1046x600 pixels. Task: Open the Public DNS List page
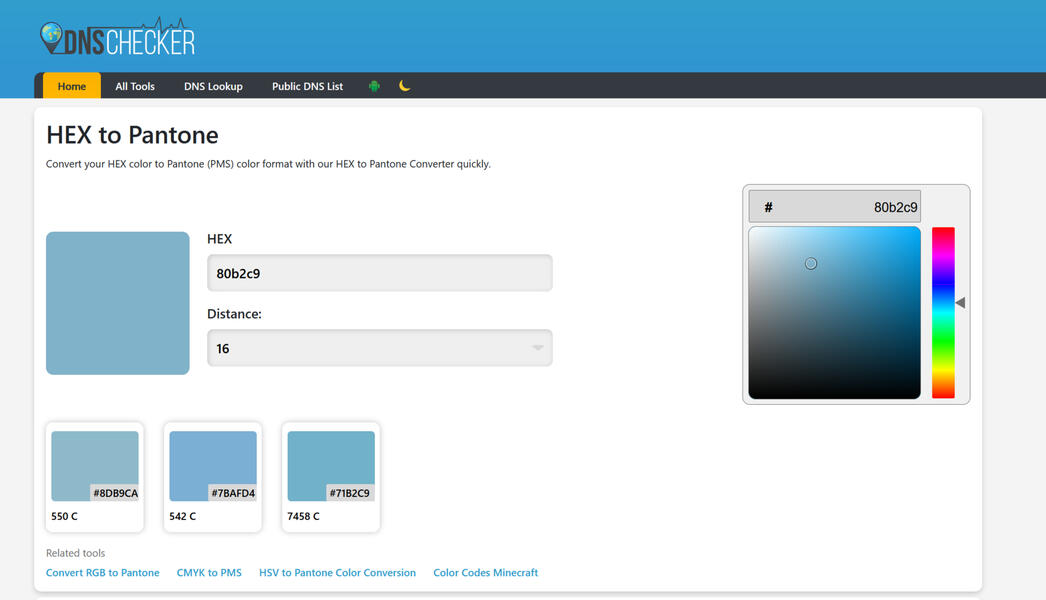tap(307, 86)
